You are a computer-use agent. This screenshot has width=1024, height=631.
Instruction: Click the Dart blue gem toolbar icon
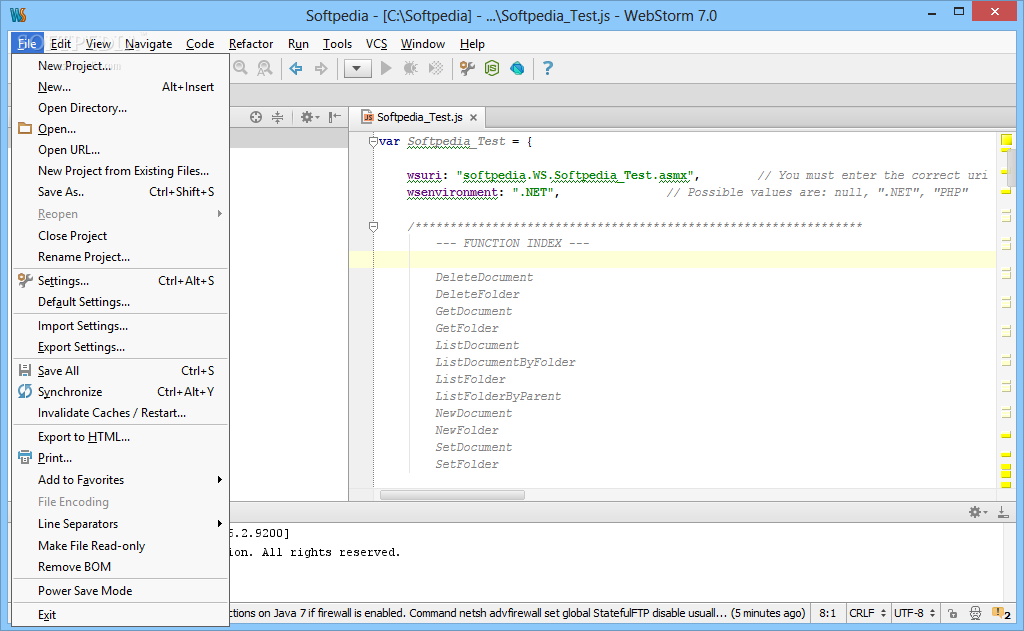coord(517,68)
